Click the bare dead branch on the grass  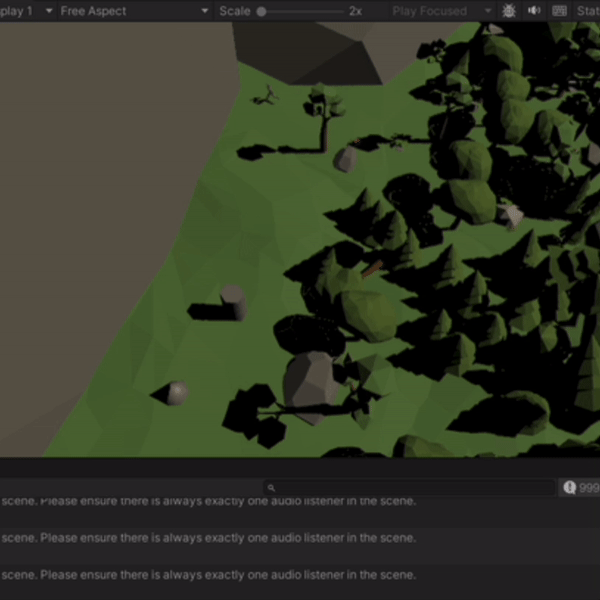[265, 96]
